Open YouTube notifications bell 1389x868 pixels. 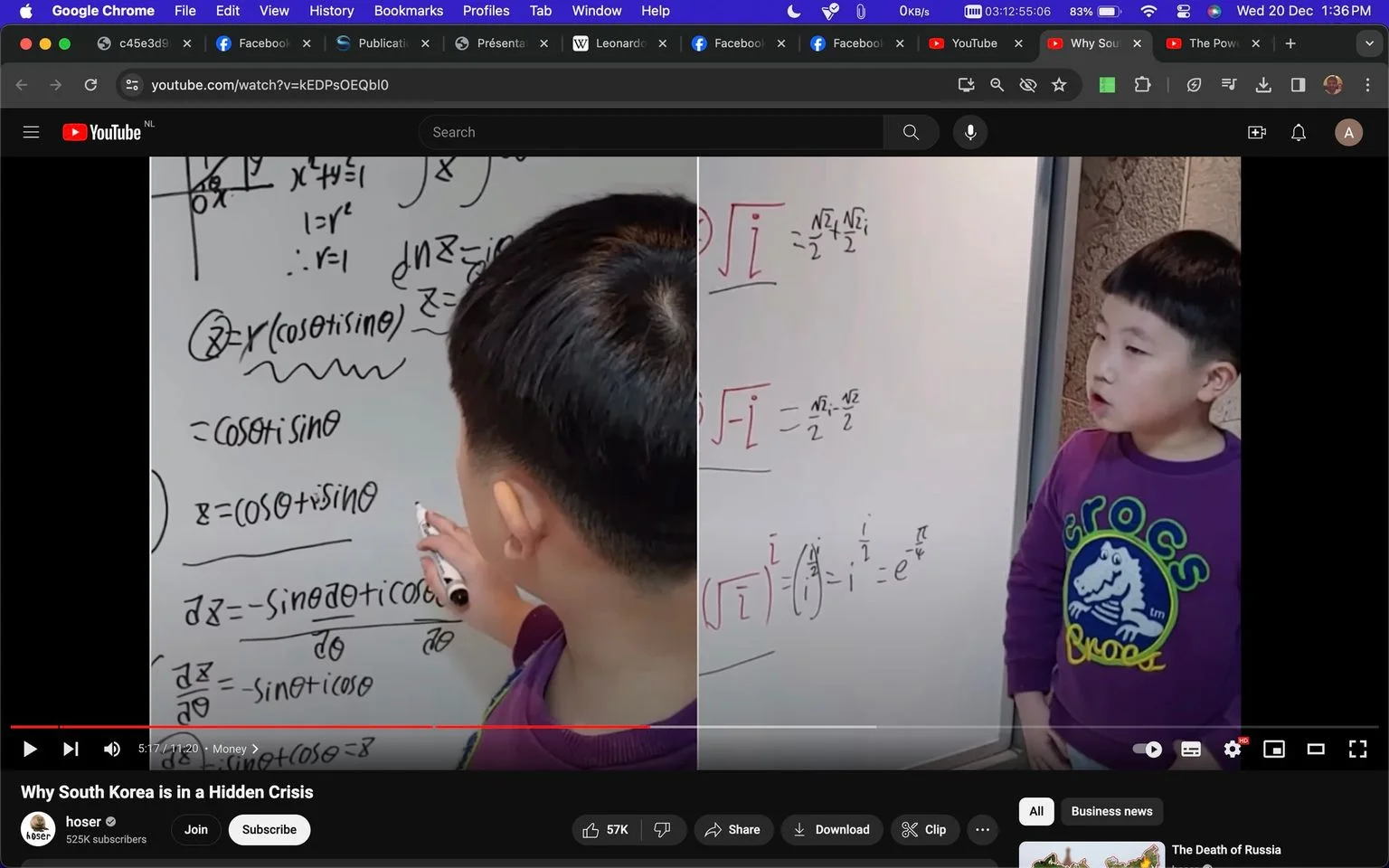click(1299, 132)
